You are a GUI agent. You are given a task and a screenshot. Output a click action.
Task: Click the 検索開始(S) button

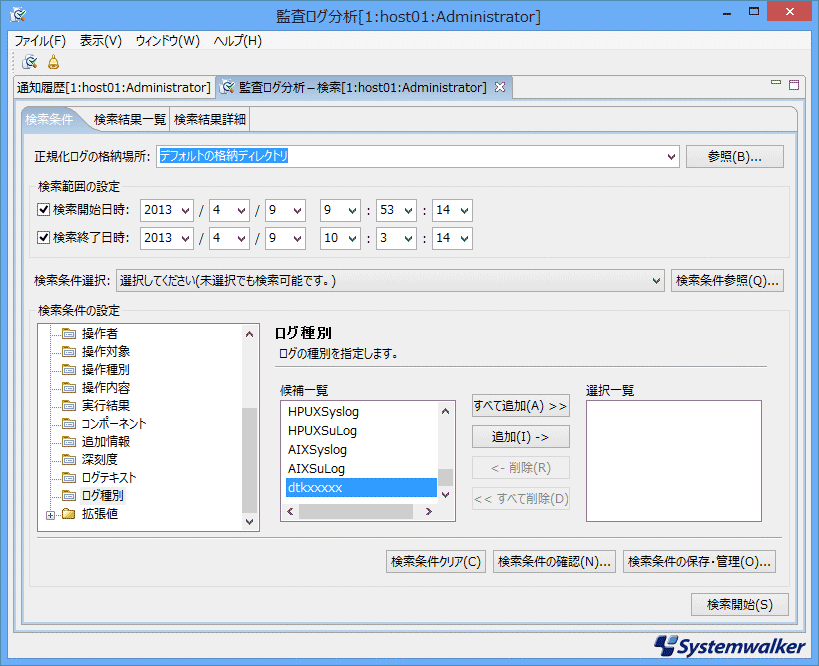(739, 604)
